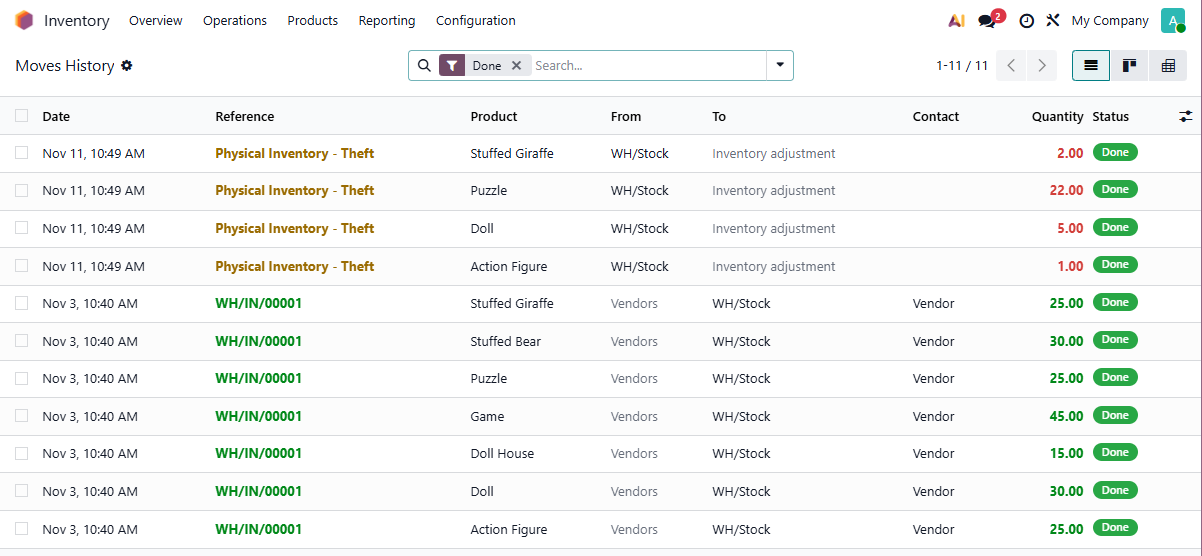The image size is (1202, 556).
Task: Check the Stuffed Bear row checkbox
Action: tap(22, 341)
